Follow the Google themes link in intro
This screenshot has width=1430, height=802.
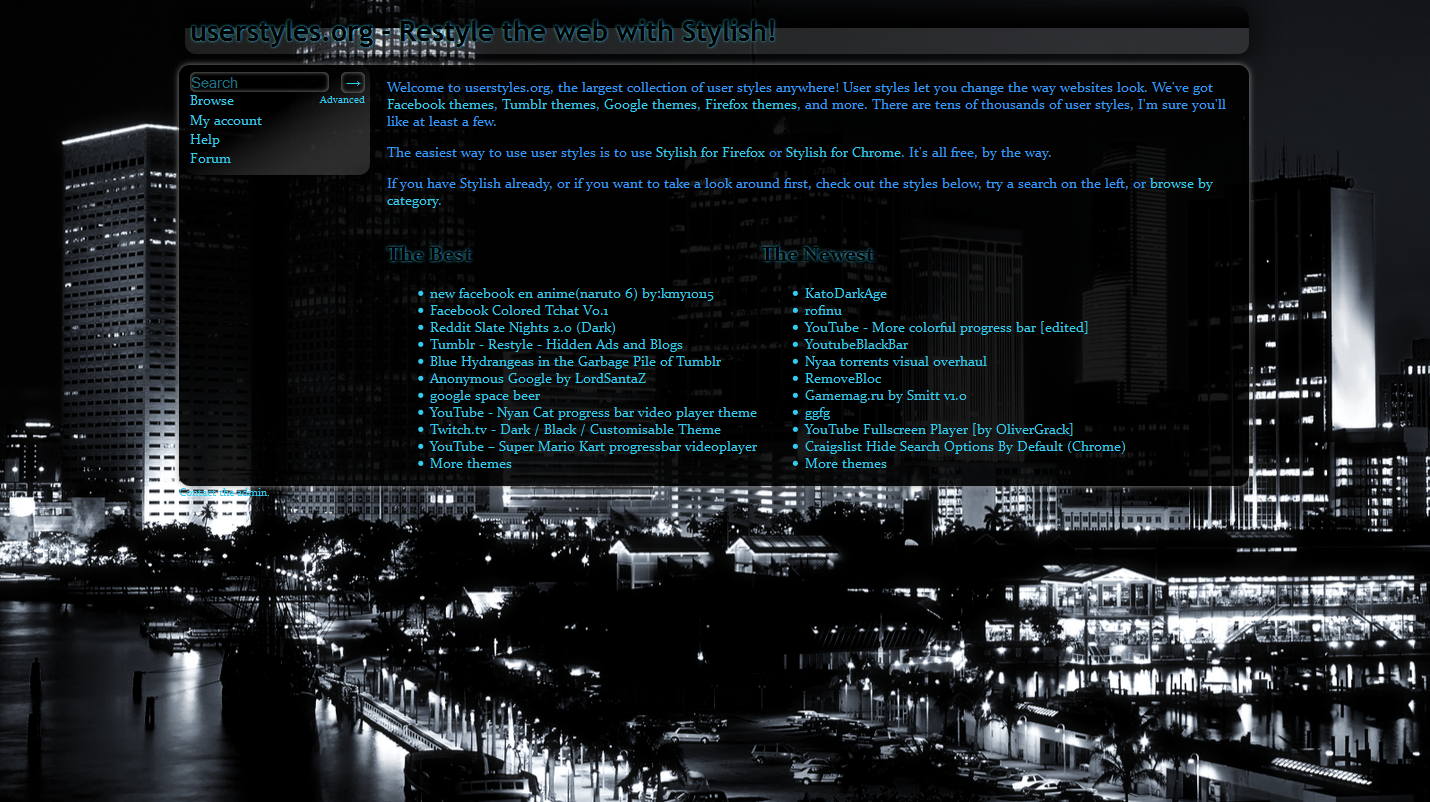tap(650, 105)
